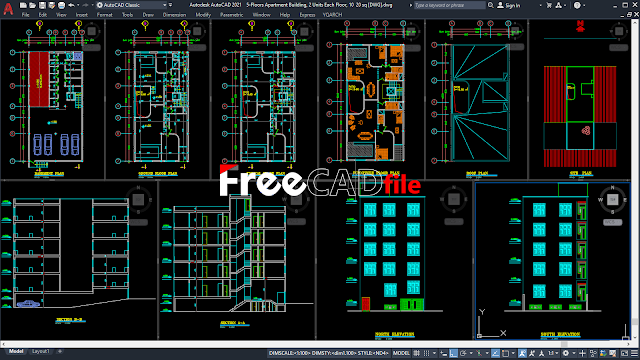Image resolution: width=640 pixels, height=360 pixels.
Task: Switch to the Model tab
Action: [16, 351]
